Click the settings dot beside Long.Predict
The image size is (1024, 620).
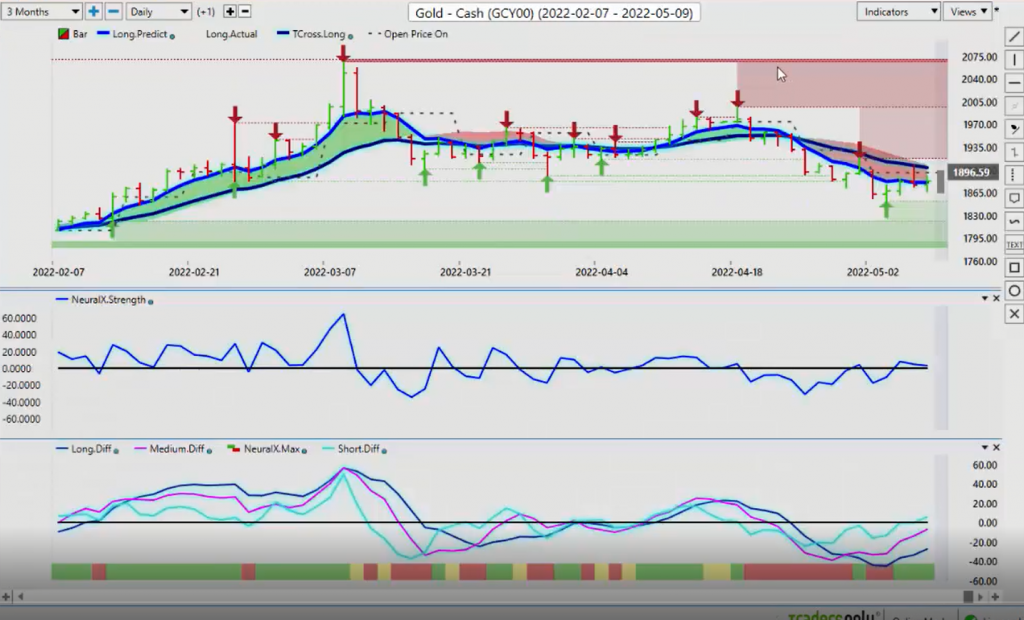click(172, 37)
